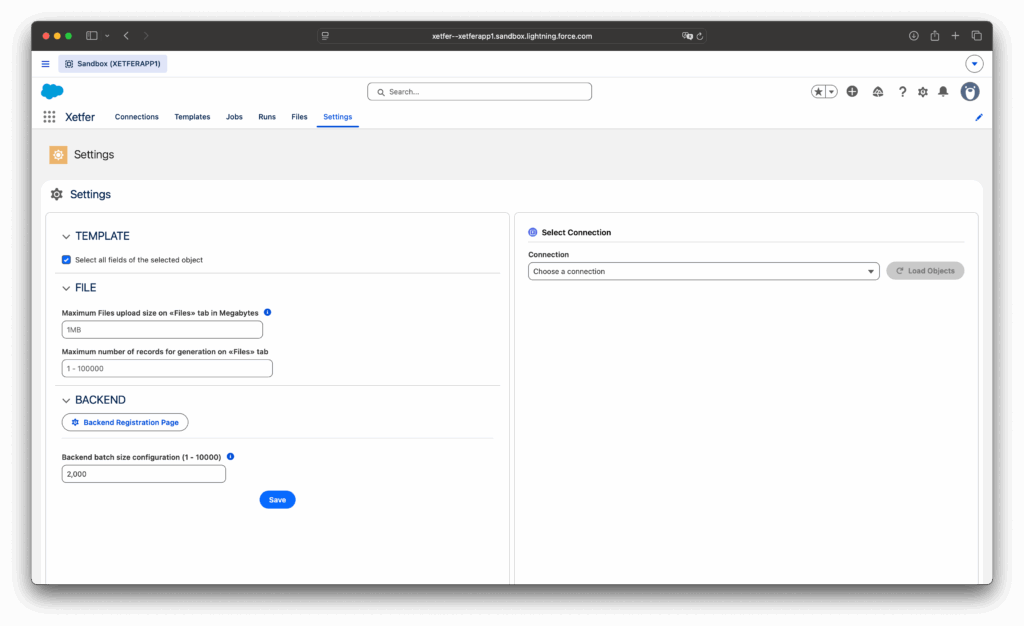Screen dimensions: 1024x626
Task: Select the Settings tab
Action: point(338,117)
